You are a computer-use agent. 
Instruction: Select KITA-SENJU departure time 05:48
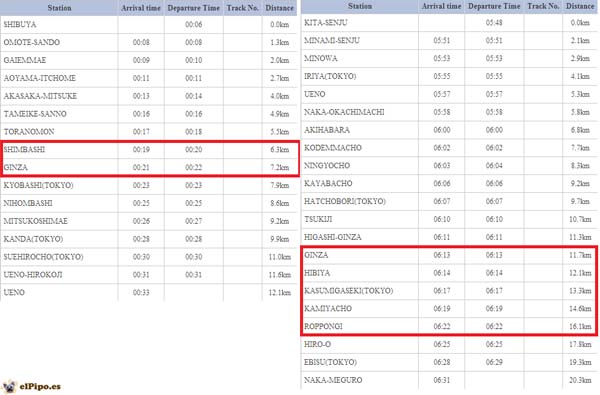coord(494,23)
